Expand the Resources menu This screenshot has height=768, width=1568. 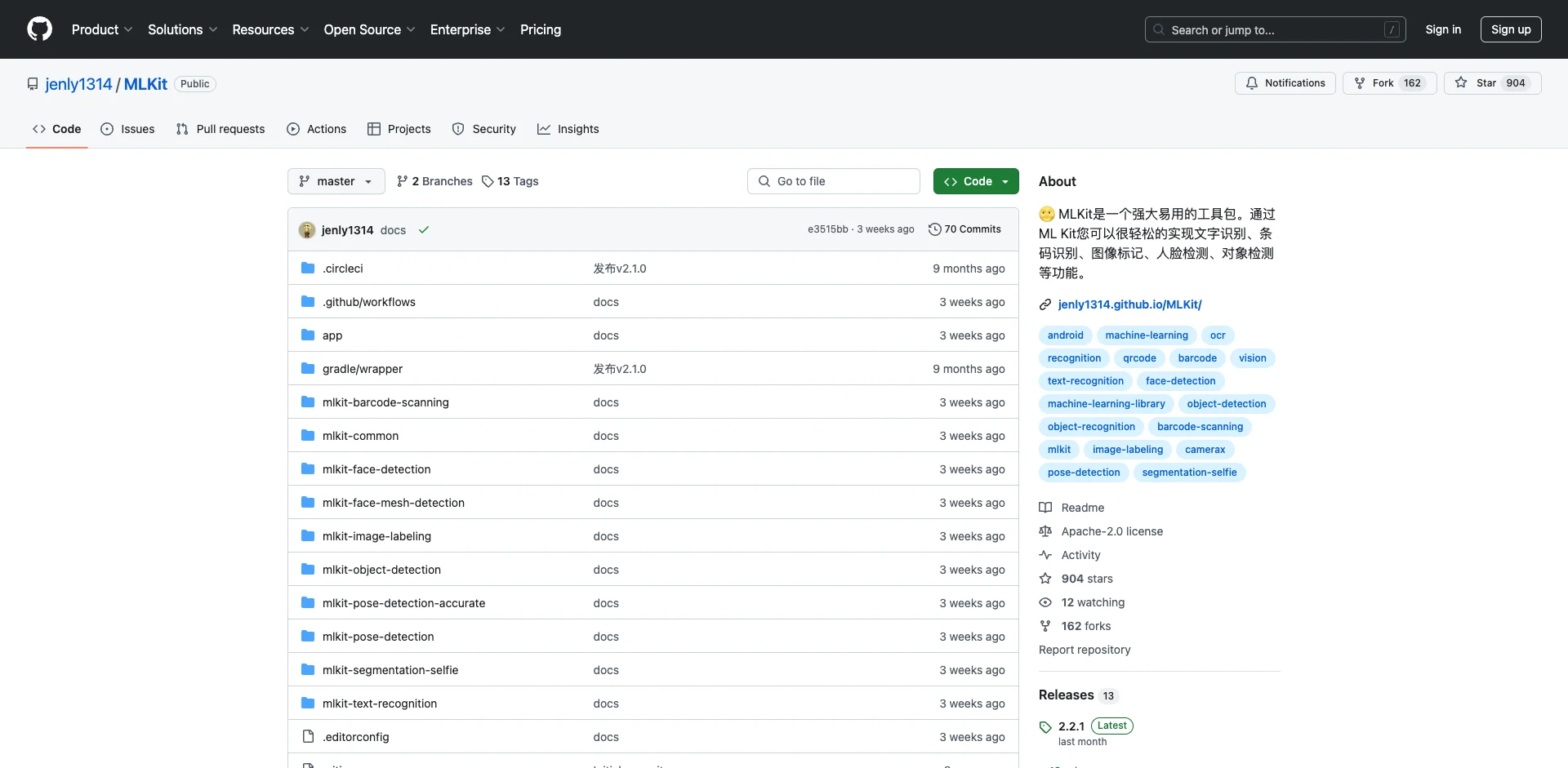[x=270, y=29]
